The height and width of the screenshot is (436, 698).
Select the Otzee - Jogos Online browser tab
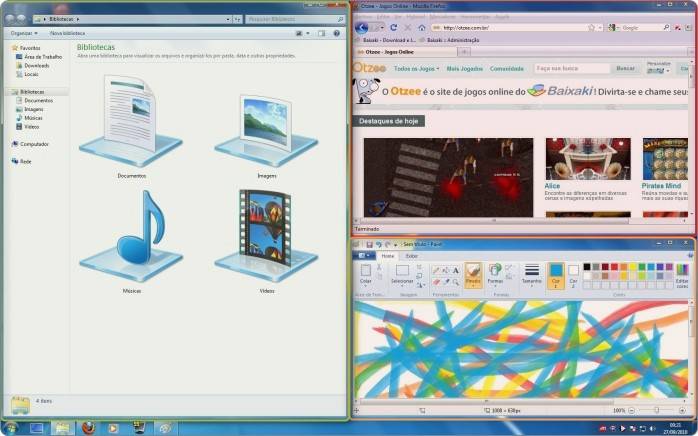(405, 52)
